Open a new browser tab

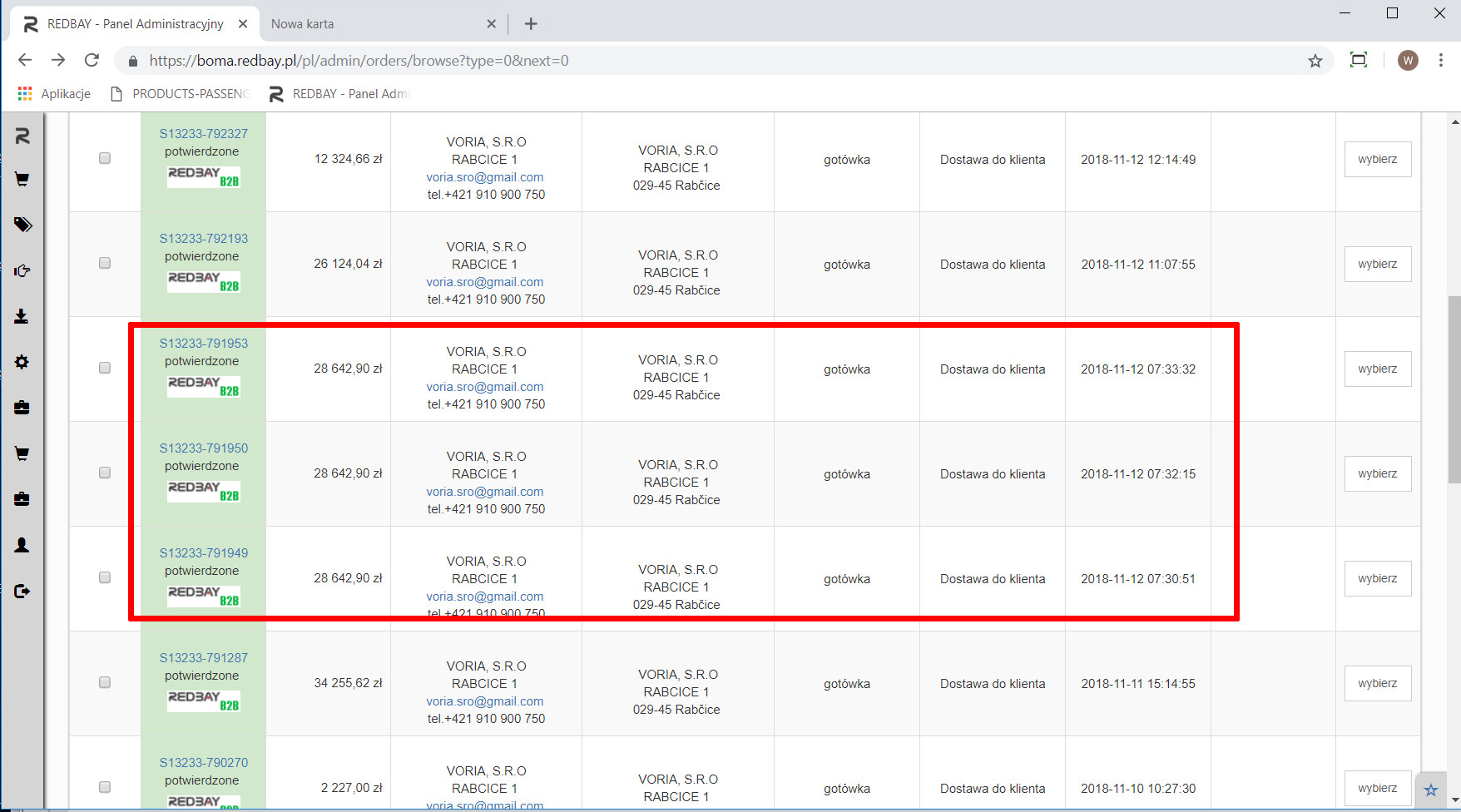531,24
